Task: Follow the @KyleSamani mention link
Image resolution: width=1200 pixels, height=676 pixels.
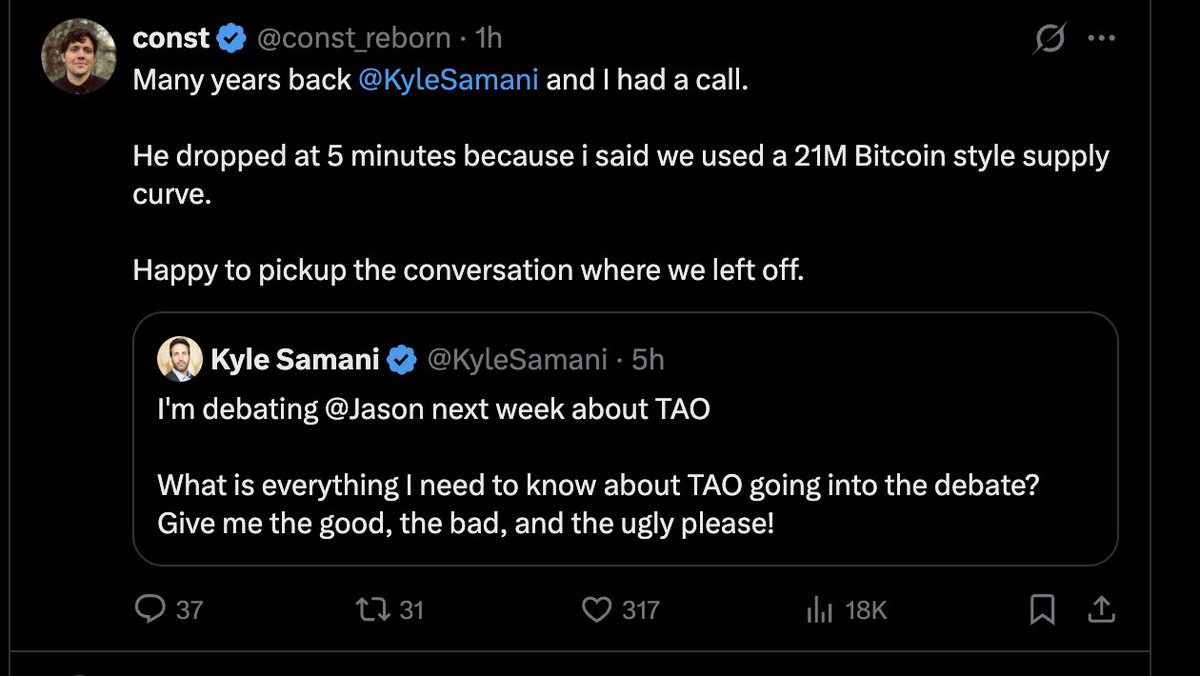Action: point(449,79)
